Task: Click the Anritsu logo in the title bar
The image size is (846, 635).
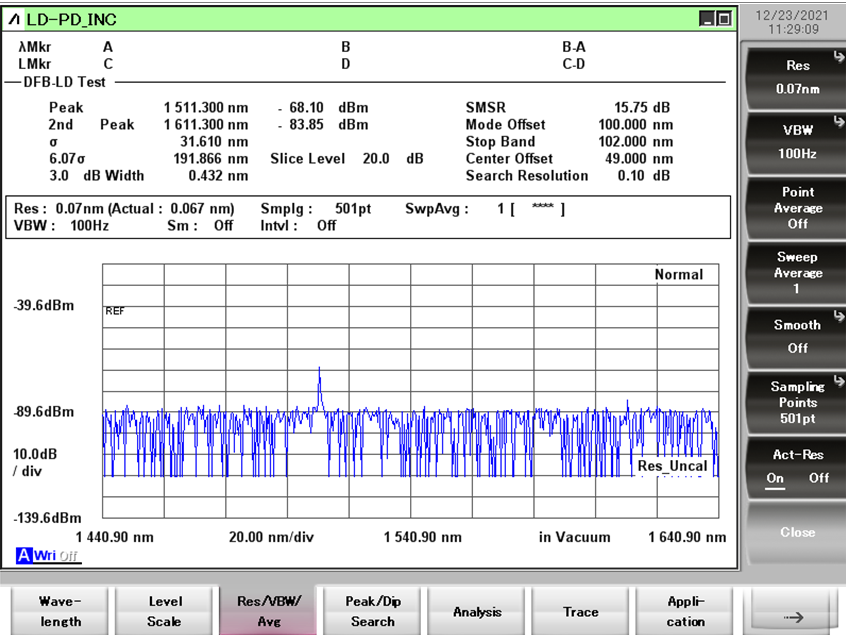Action: (x=16, y=19)
